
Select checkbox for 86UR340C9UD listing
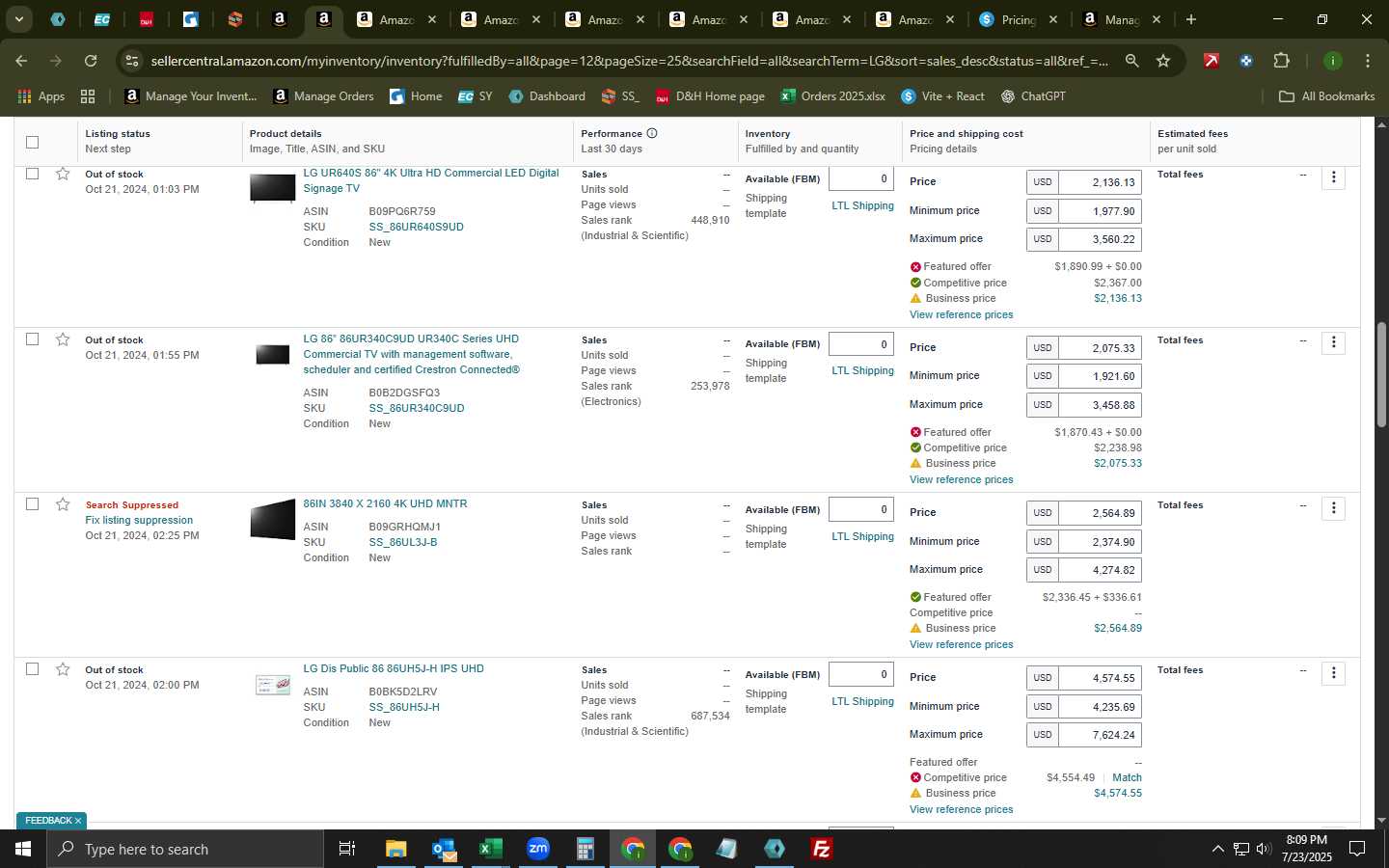pos(32,339)
